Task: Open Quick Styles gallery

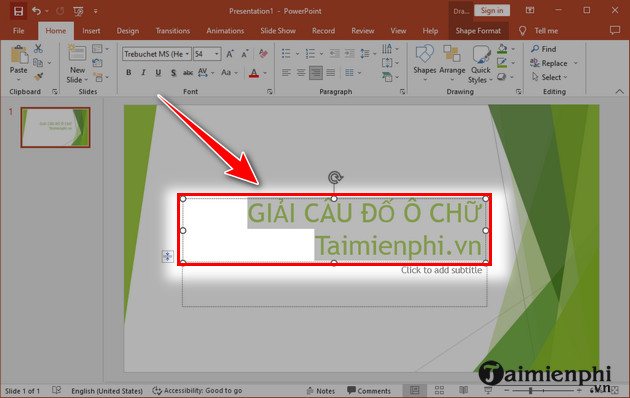Action: click(481, 64)
